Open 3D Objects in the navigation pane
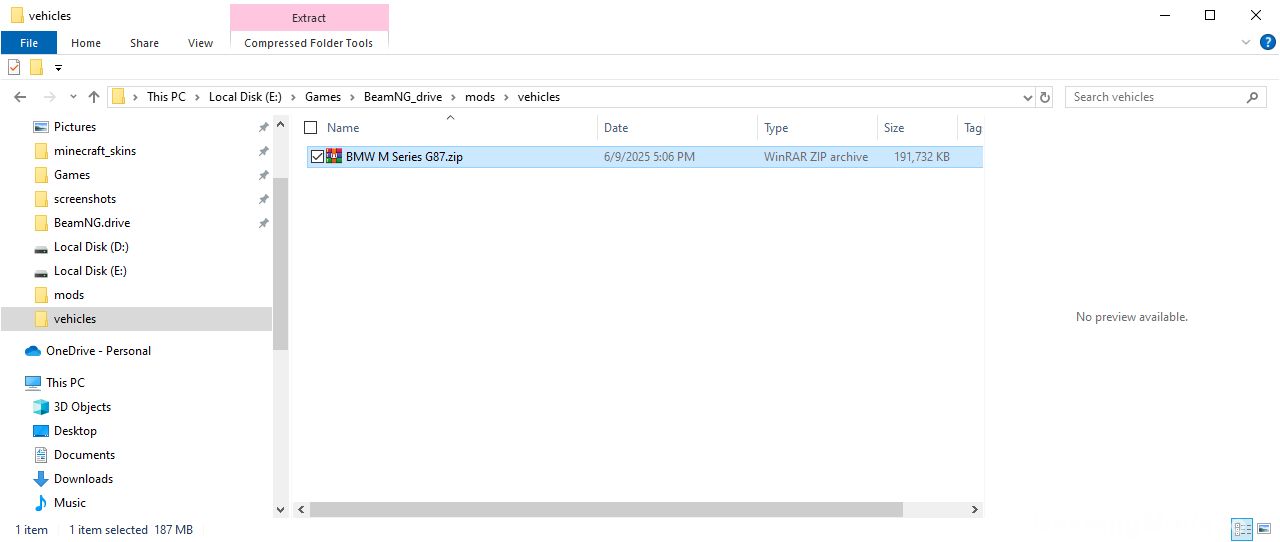 click(82, 407)
